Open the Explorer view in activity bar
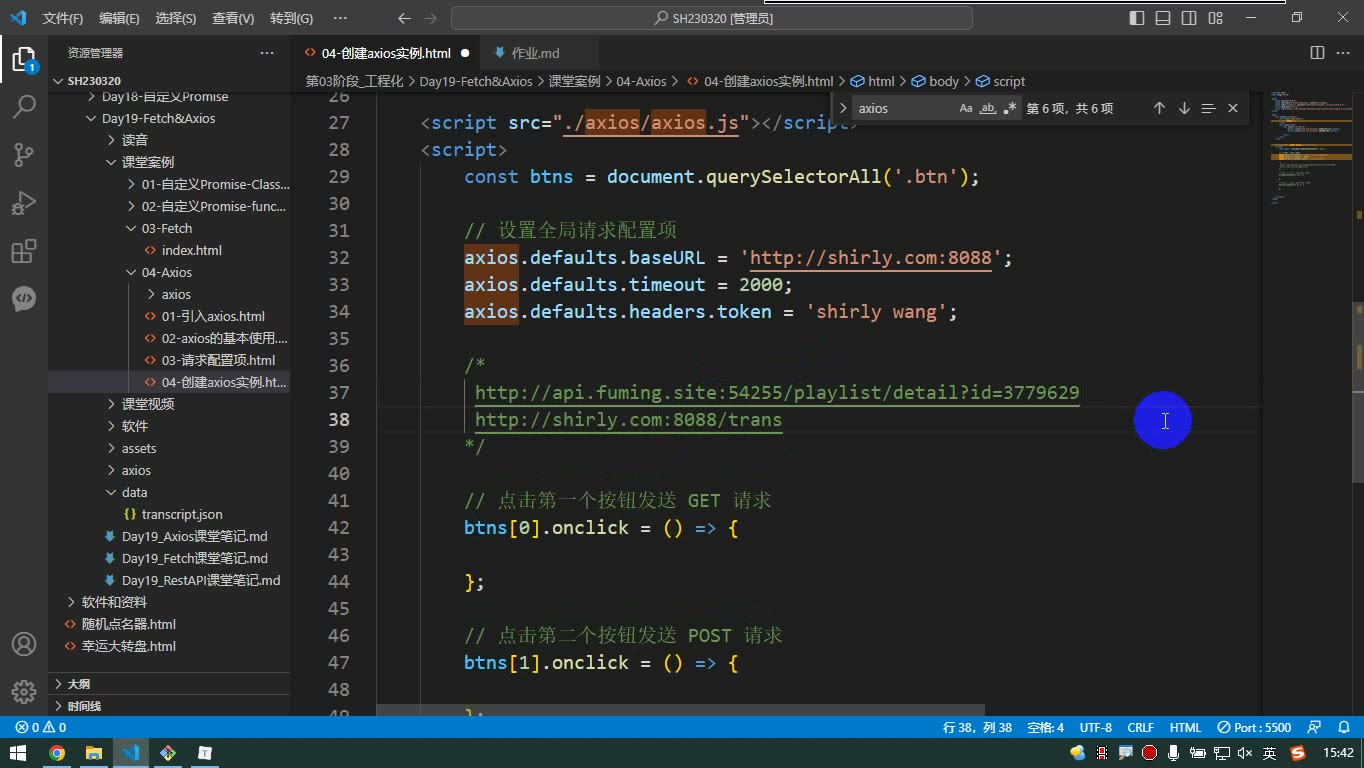Image resolution: width=1364 pixels, height=768 pixels. pos(24,59)
